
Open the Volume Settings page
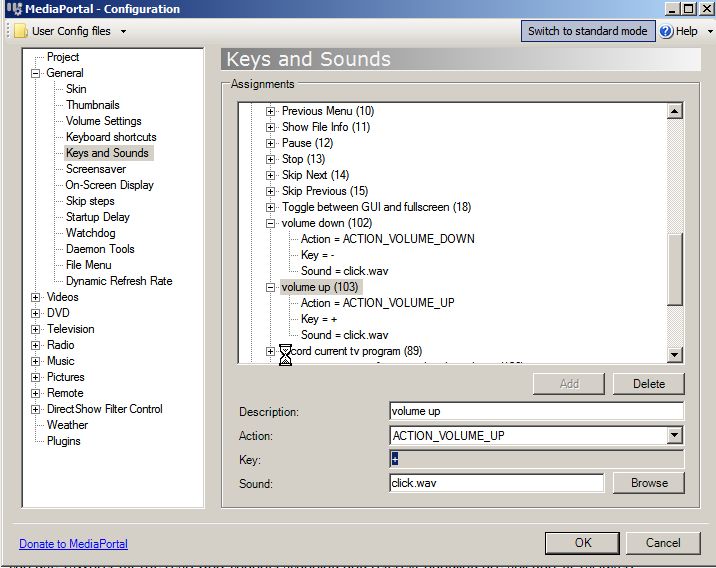[x=104, y=121]
